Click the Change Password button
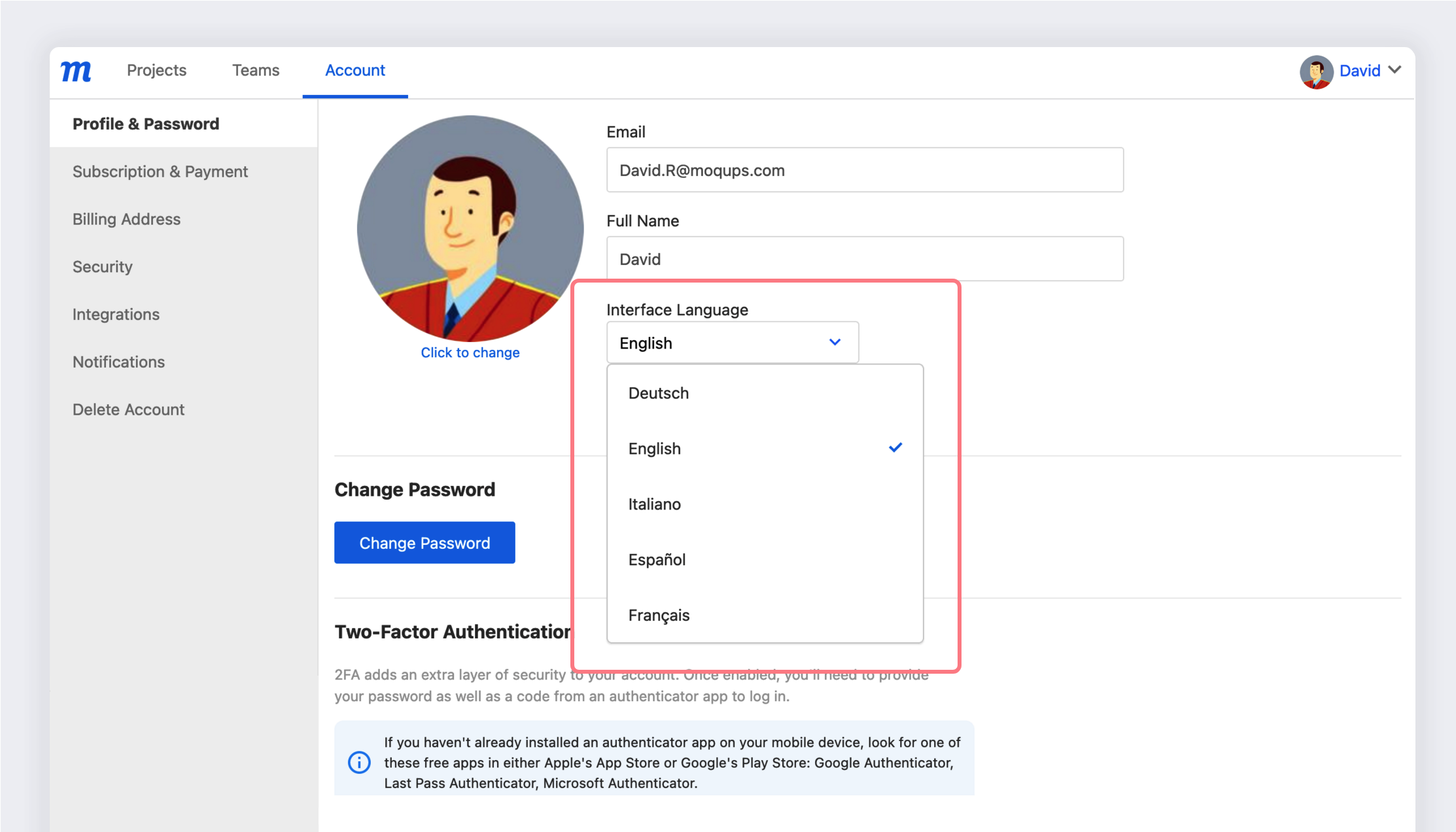Viewport: 1456px width, 832px height. (425, 542)
